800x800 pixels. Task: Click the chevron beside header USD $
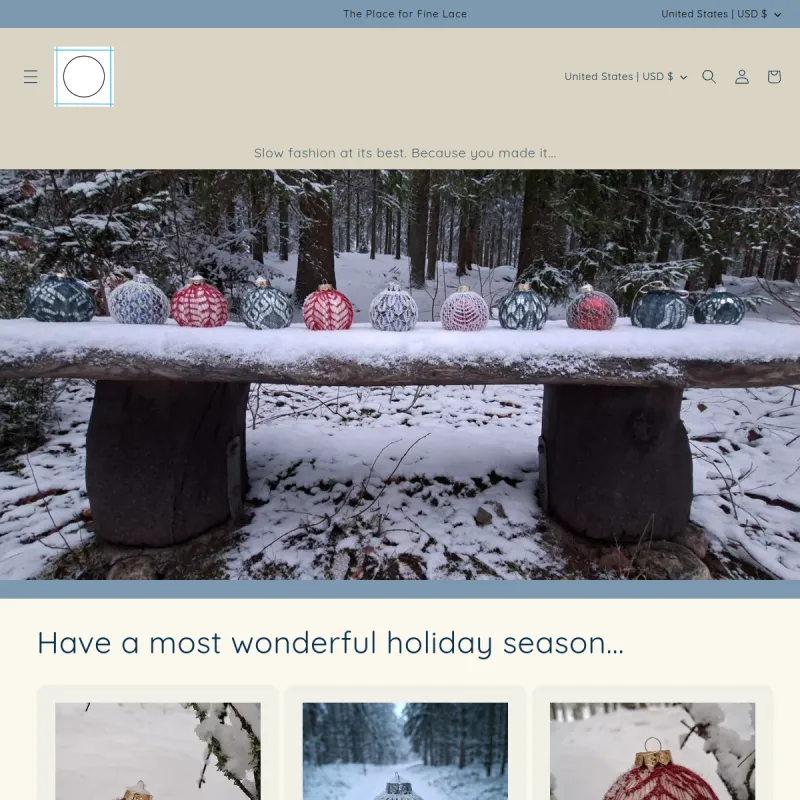pos(684,77)
